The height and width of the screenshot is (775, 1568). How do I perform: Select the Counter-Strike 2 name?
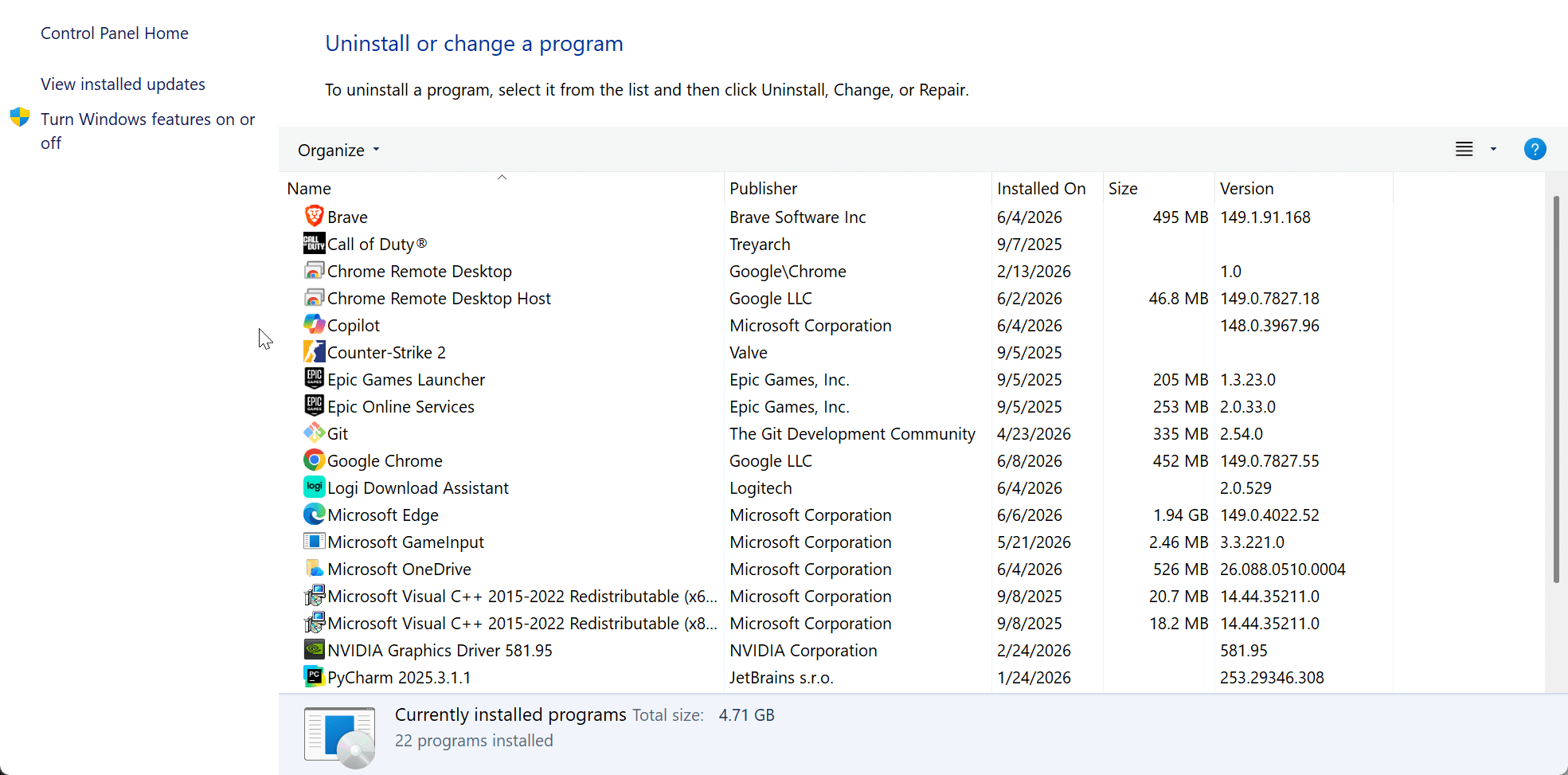(x=386, y=353)
